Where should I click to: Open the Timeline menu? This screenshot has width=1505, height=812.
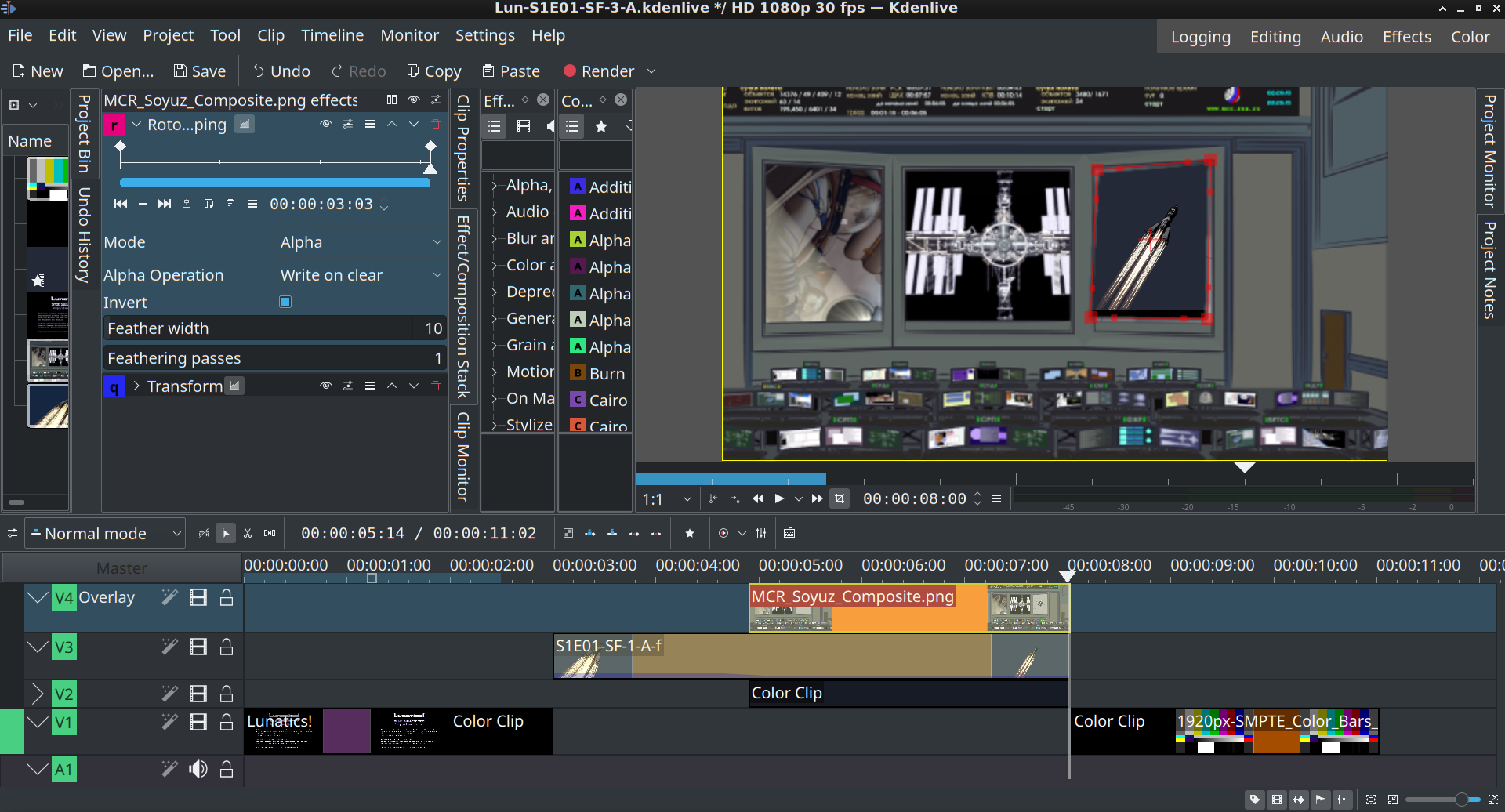click(332, 35)
